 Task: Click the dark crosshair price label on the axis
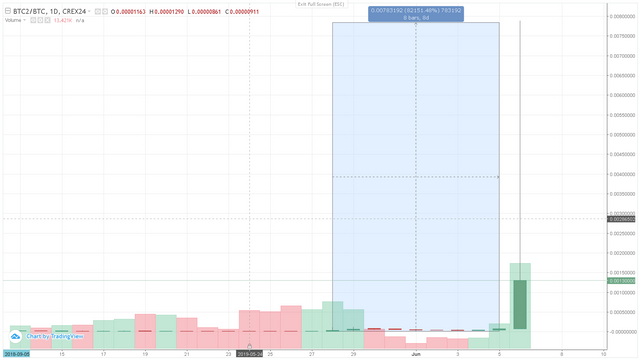[621, 219]
